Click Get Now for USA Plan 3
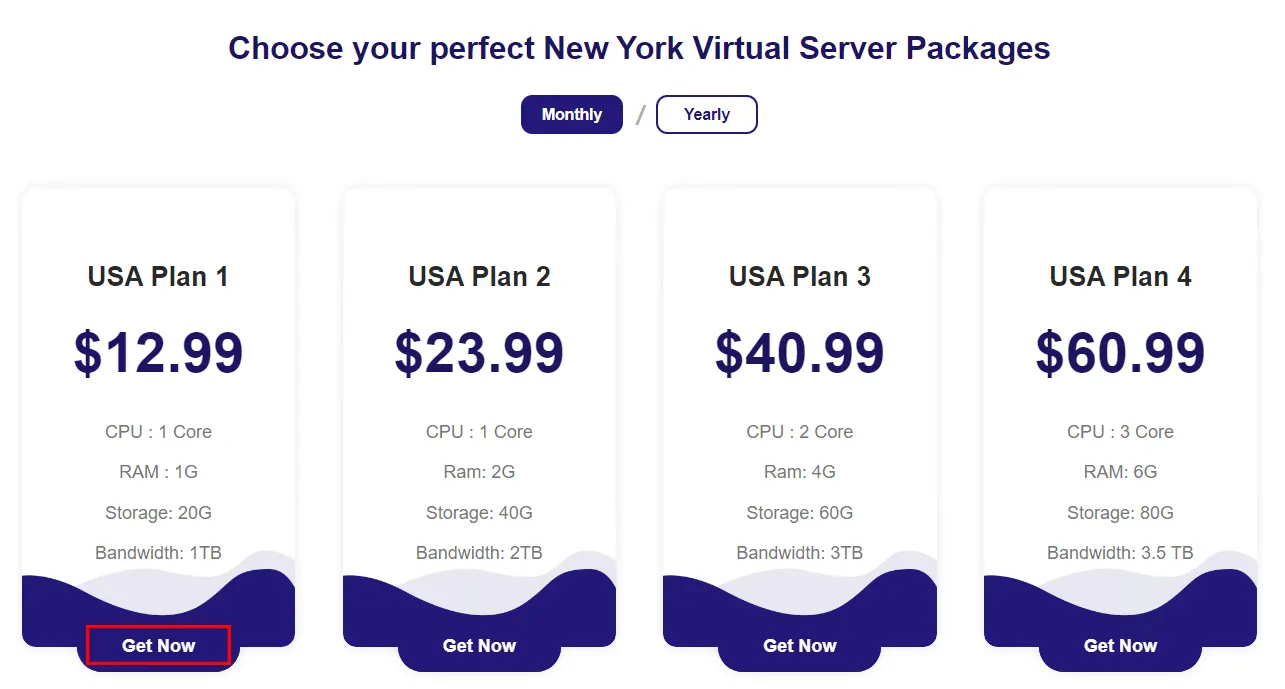 (799, 645)
